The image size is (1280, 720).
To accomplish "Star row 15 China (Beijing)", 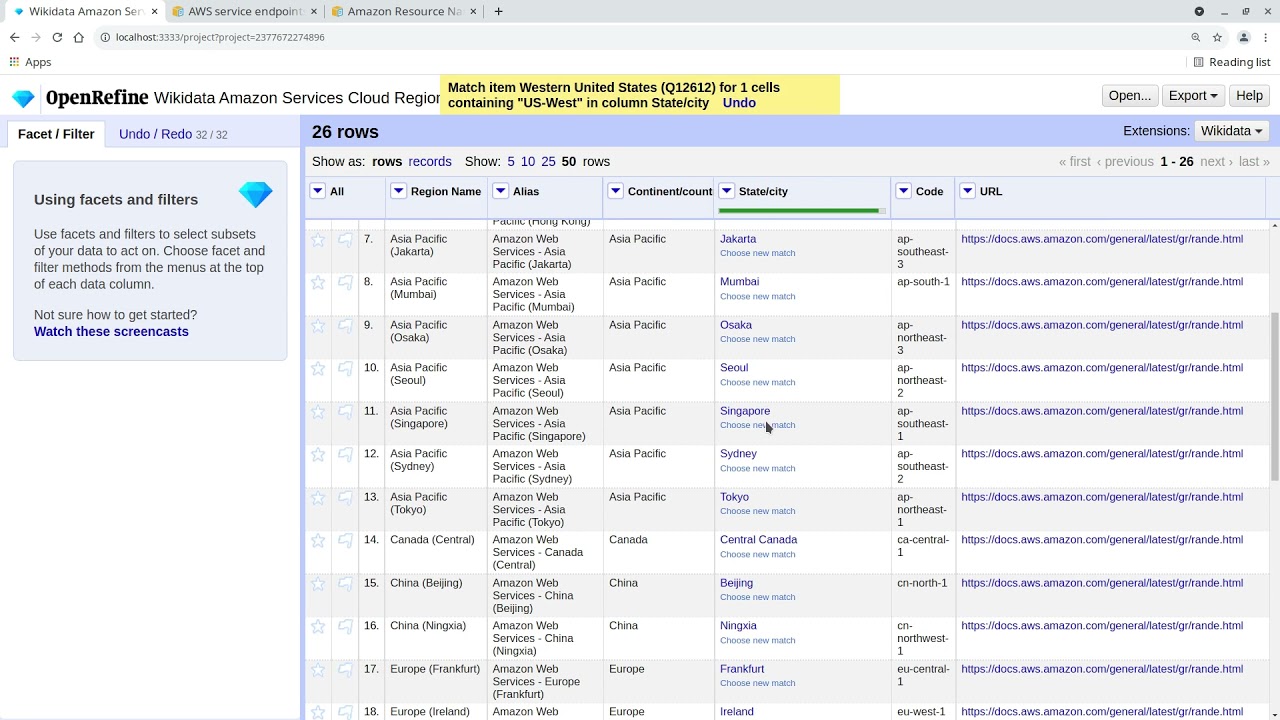I will click(318, 584).
